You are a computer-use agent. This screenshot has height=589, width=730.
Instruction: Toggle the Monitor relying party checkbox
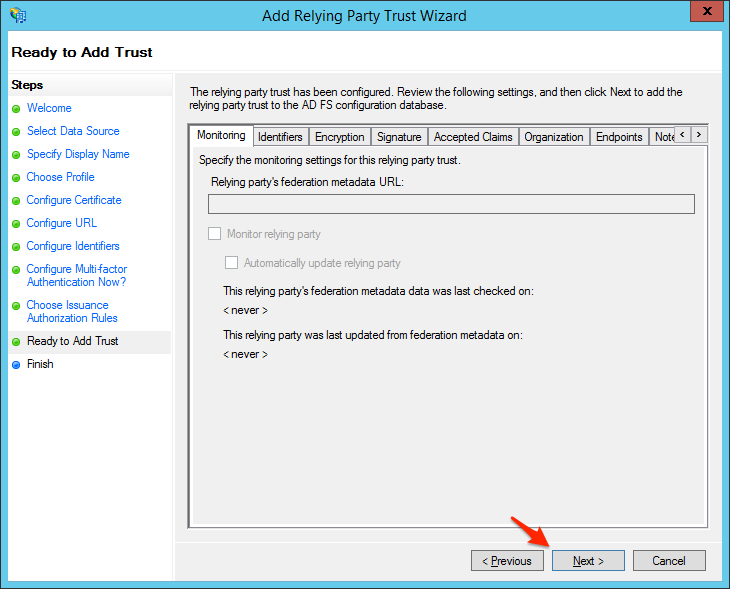click(x=214, y=234)
